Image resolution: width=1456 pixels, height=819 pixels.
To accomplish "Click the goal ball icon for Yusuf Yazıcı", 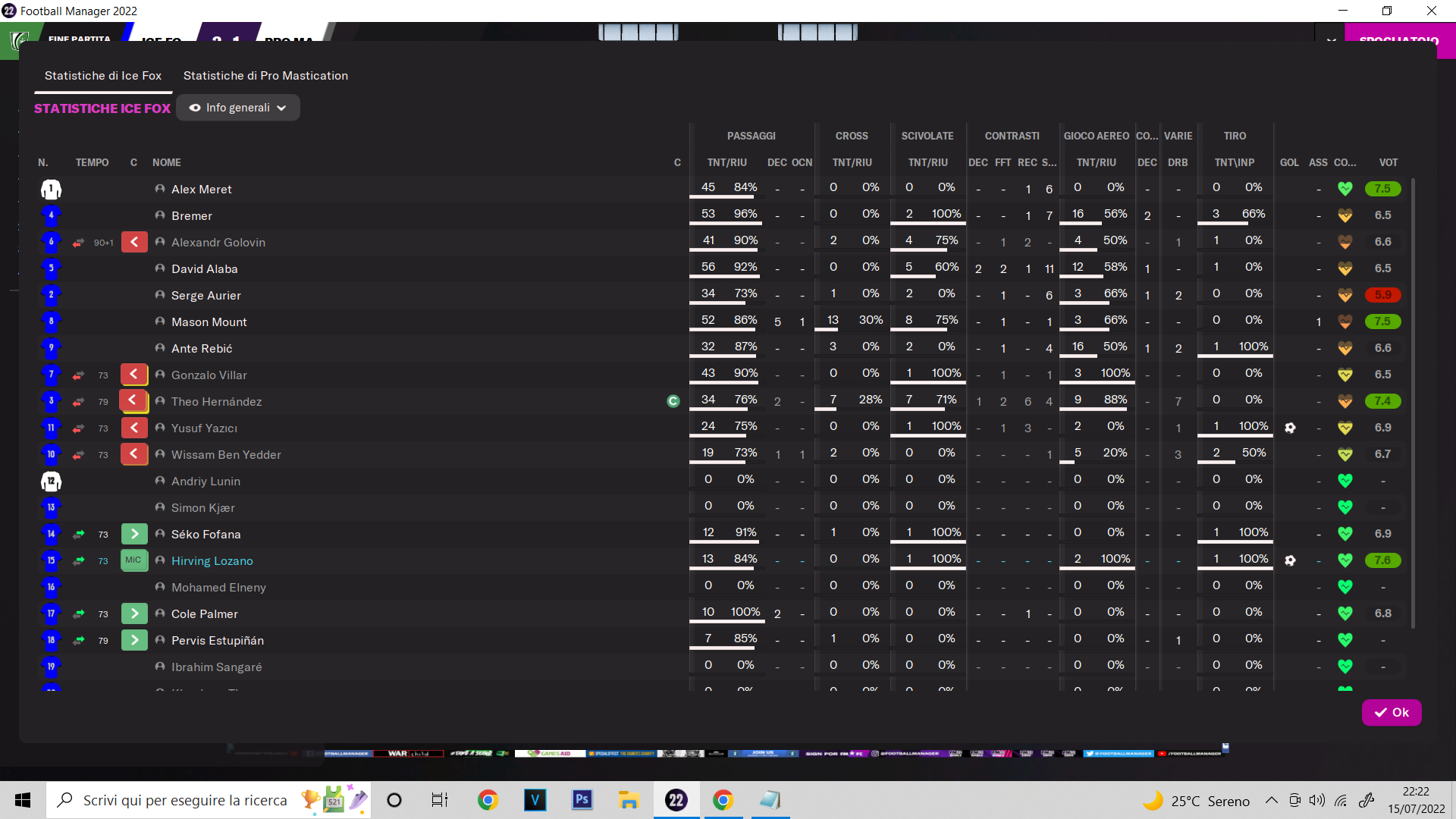I will (x=1290, y=428).
